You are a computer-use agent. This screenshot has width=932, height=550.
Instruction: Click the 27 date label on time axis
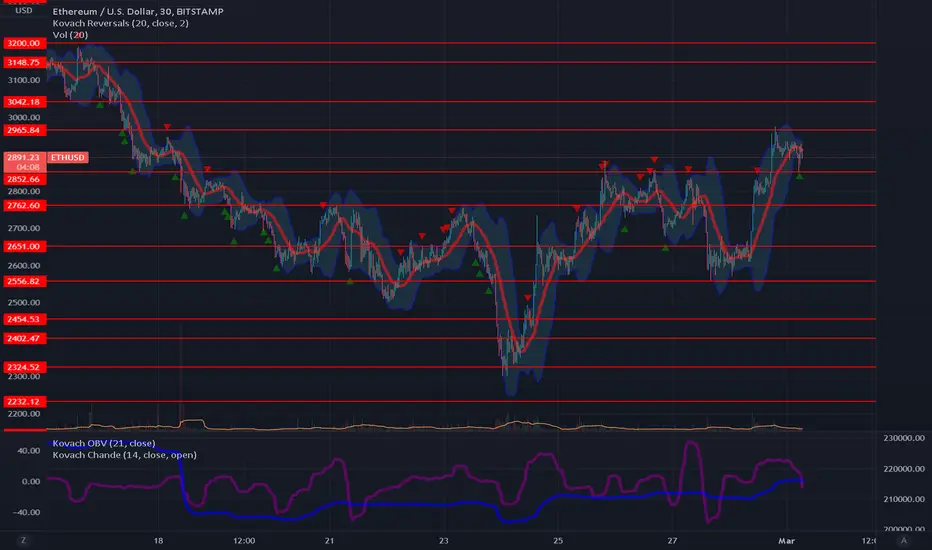click(672, 540)
